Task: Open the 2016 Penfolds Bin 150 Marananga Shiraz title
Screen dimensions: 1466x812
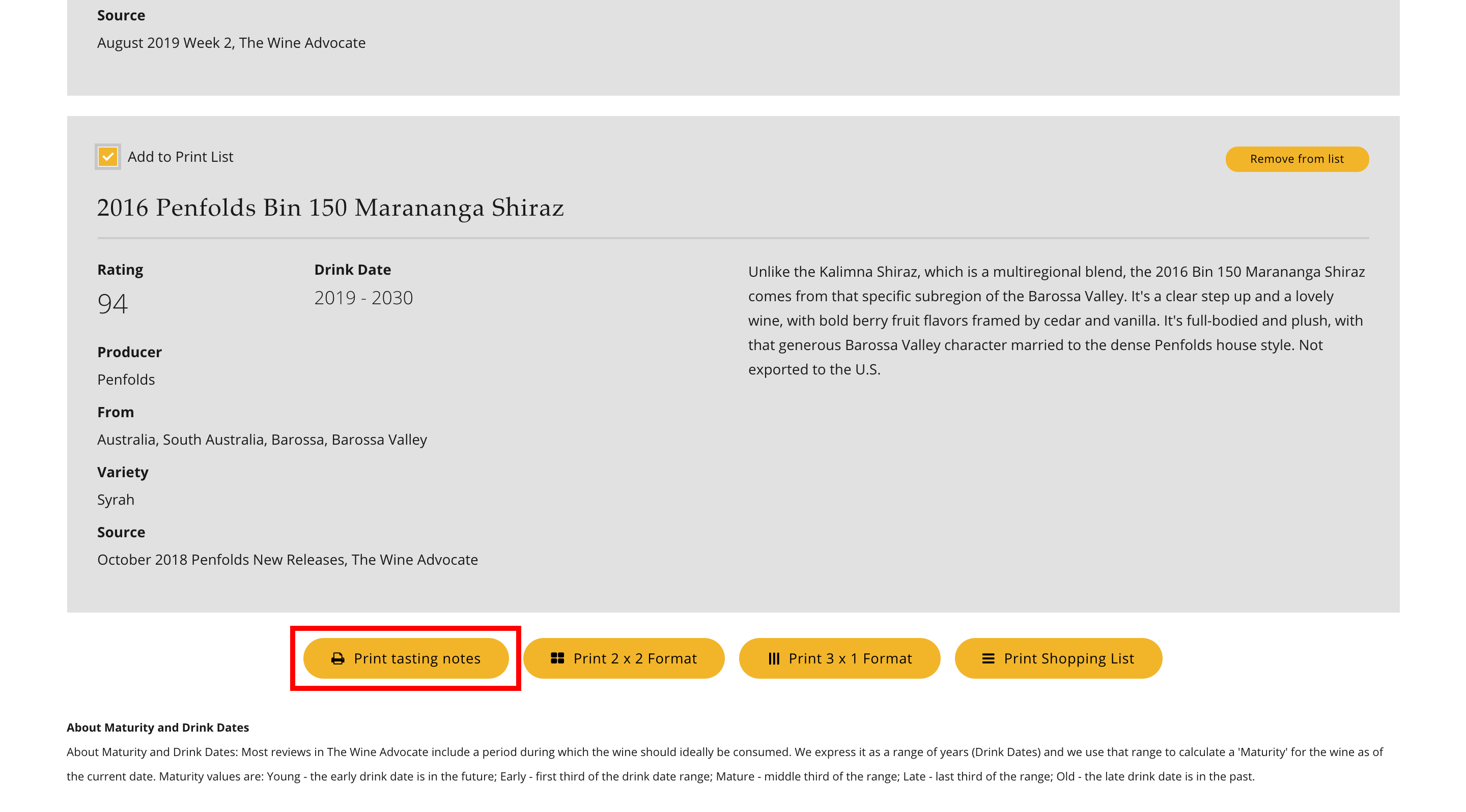Action: click(x=330, y=208)
